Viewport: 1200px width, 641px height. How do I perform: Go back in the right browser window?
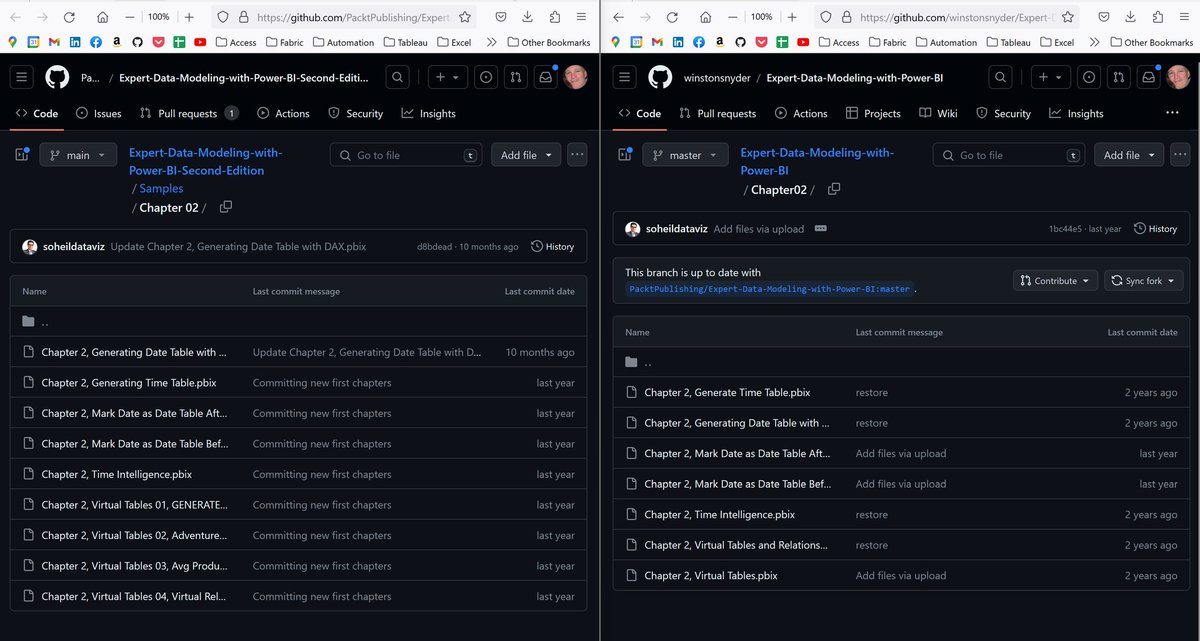coord(618,17)
